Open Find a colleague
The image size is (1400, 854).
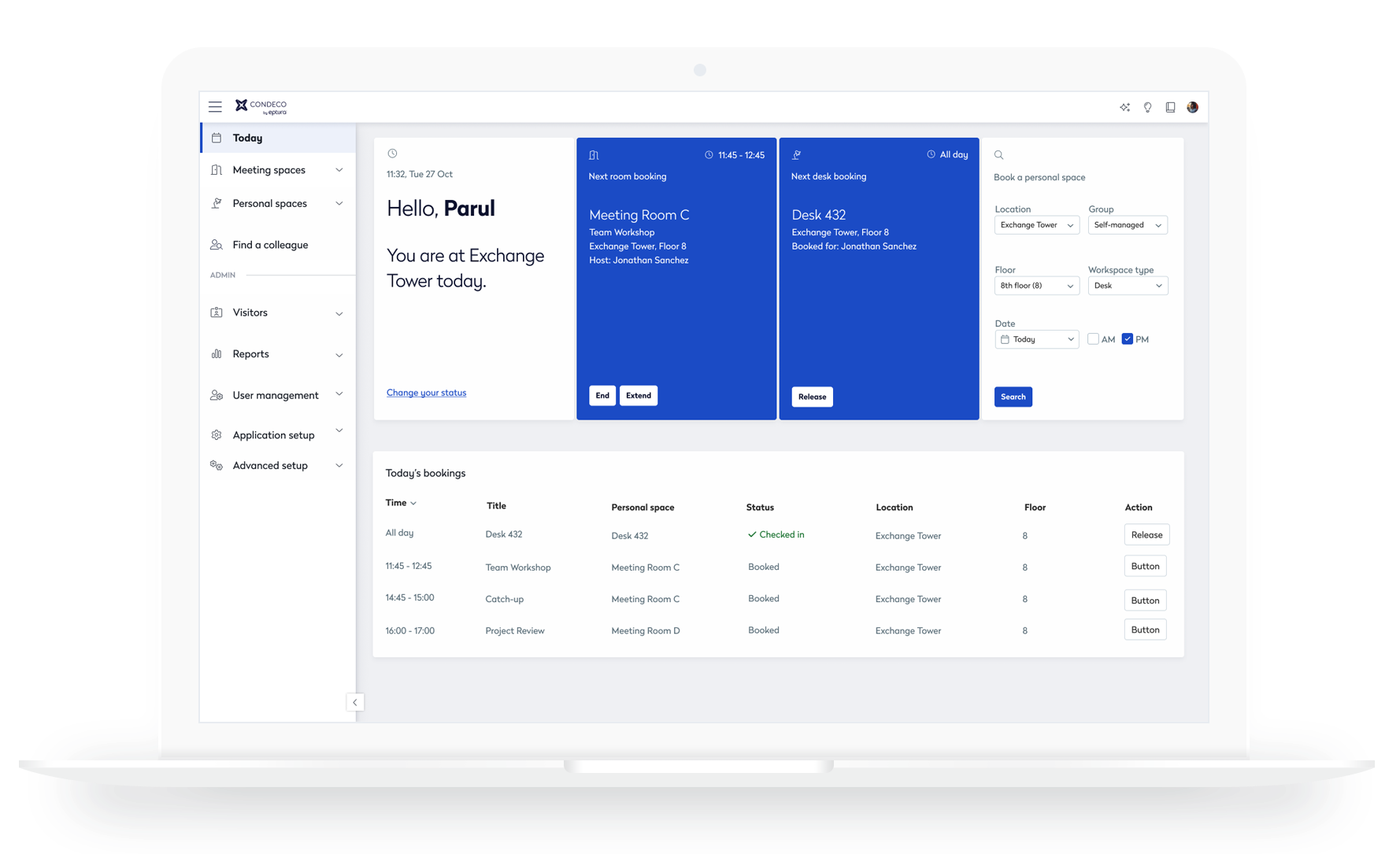269,245
